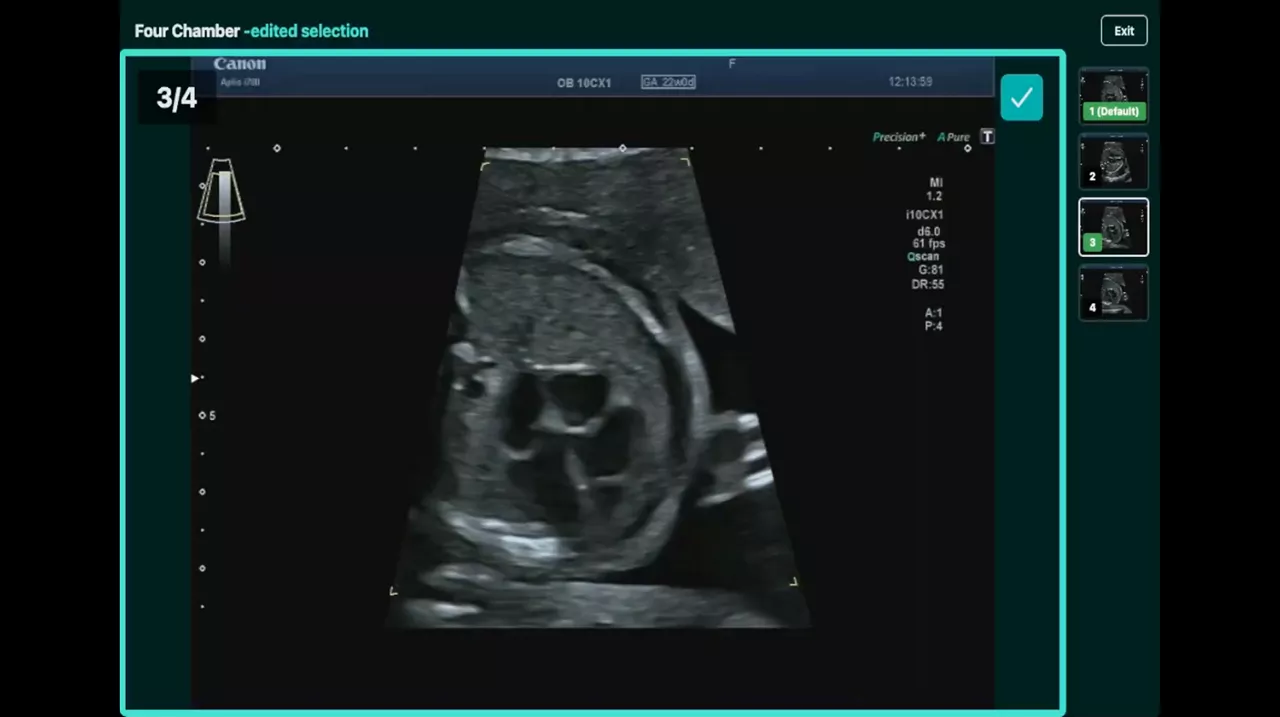Click the 'Precision+' label
This screenshot has height=717, width=1280.
point(899,137)
